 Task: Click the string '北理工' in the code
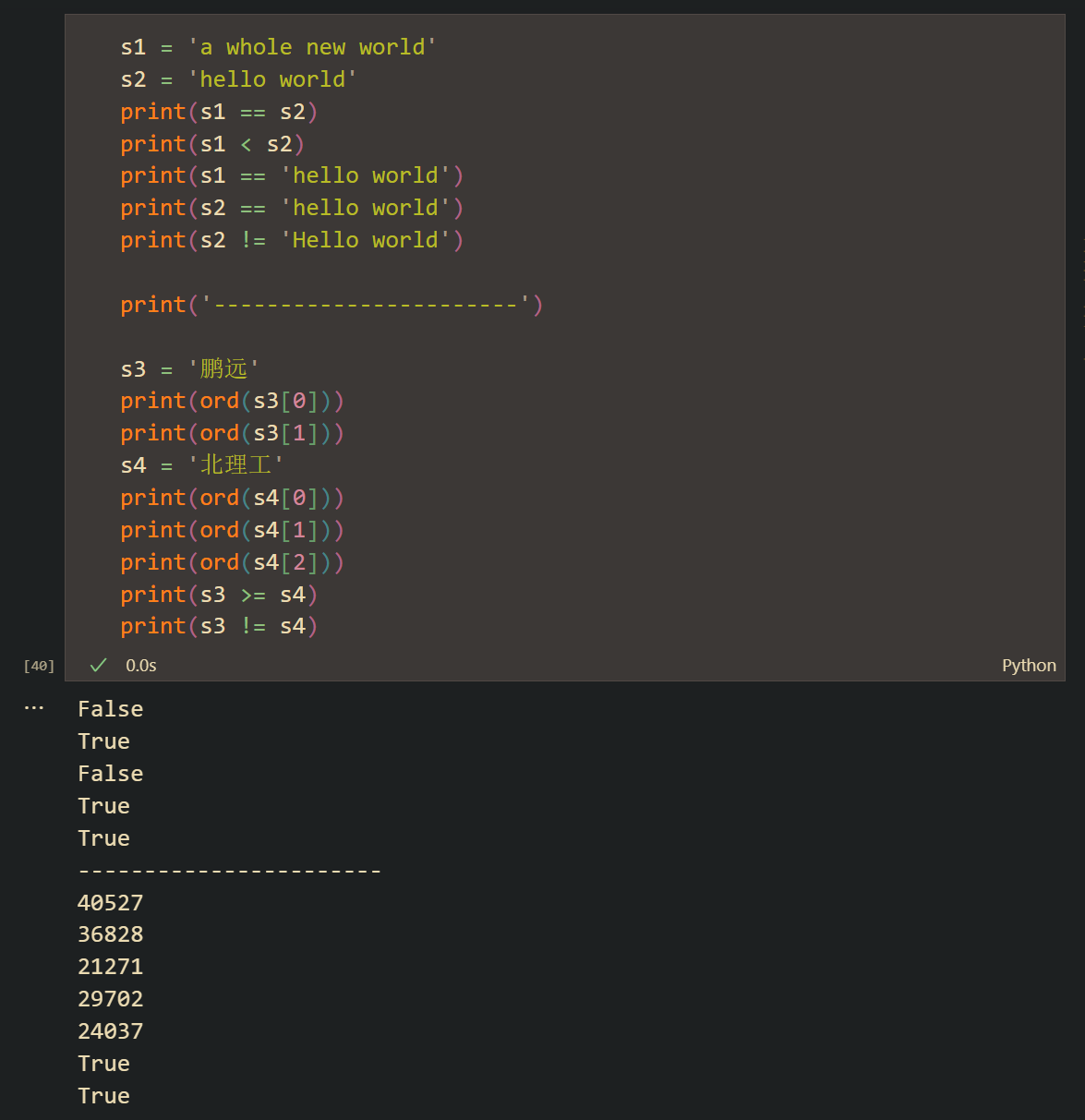coord(235,465)
